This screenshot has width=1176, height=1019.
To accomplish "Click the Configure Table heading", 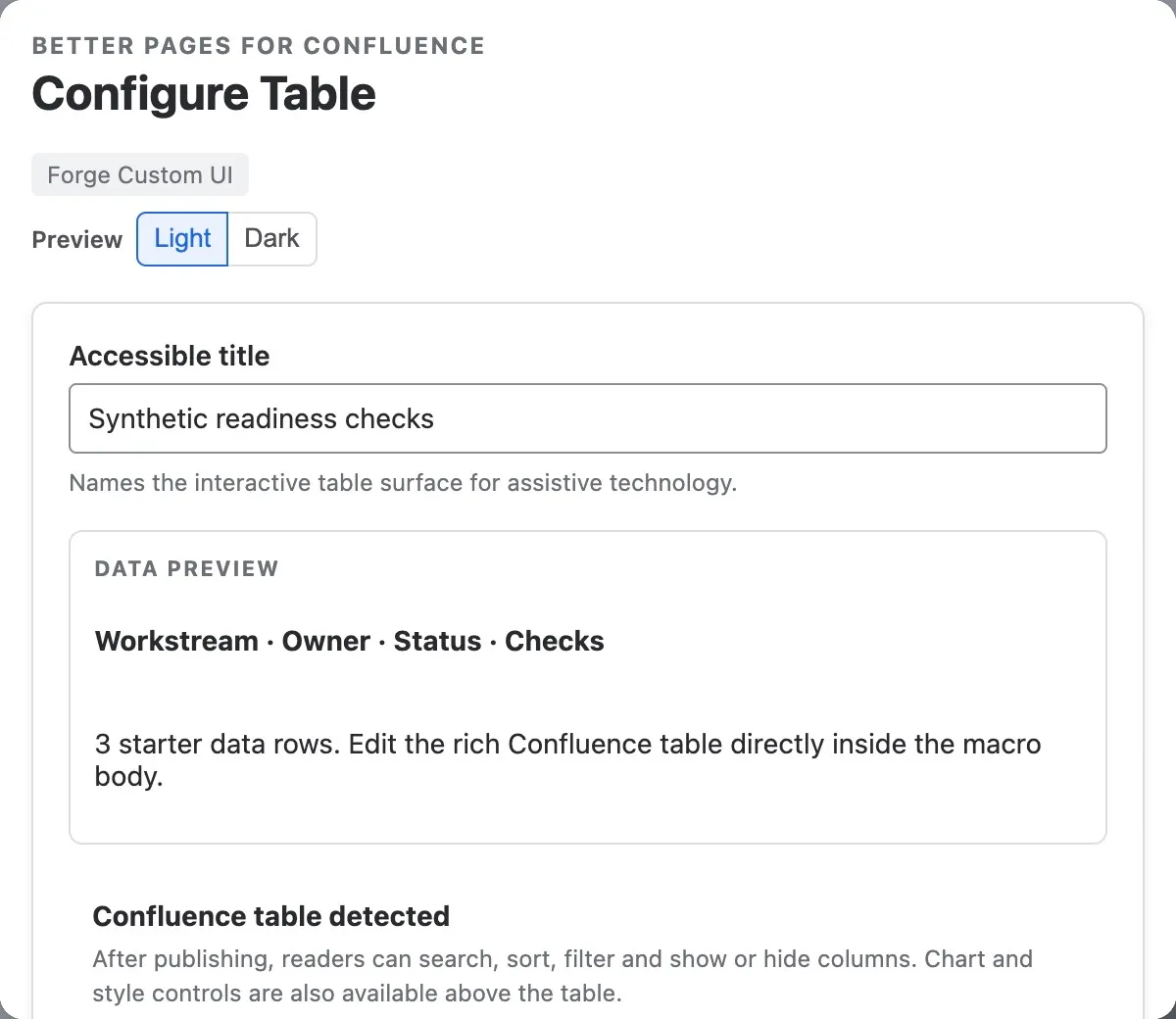I will 204,94.
